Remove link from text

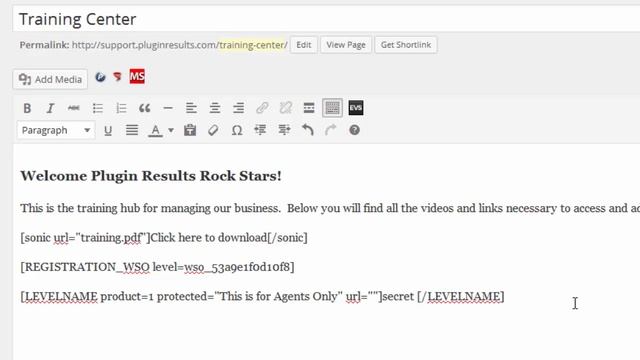coord(286,108)
